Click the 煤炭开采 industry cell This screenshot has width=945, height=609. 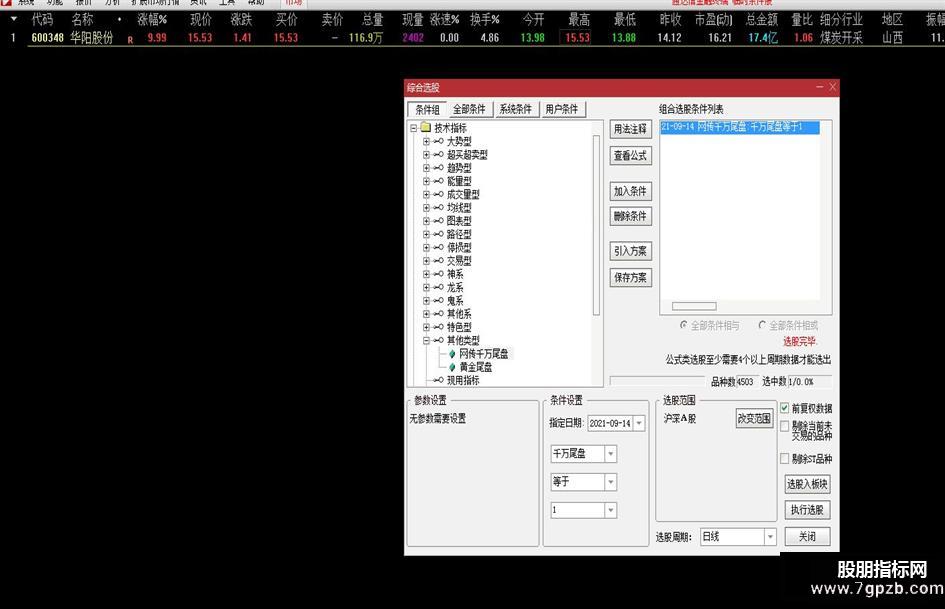pos(841,38)
